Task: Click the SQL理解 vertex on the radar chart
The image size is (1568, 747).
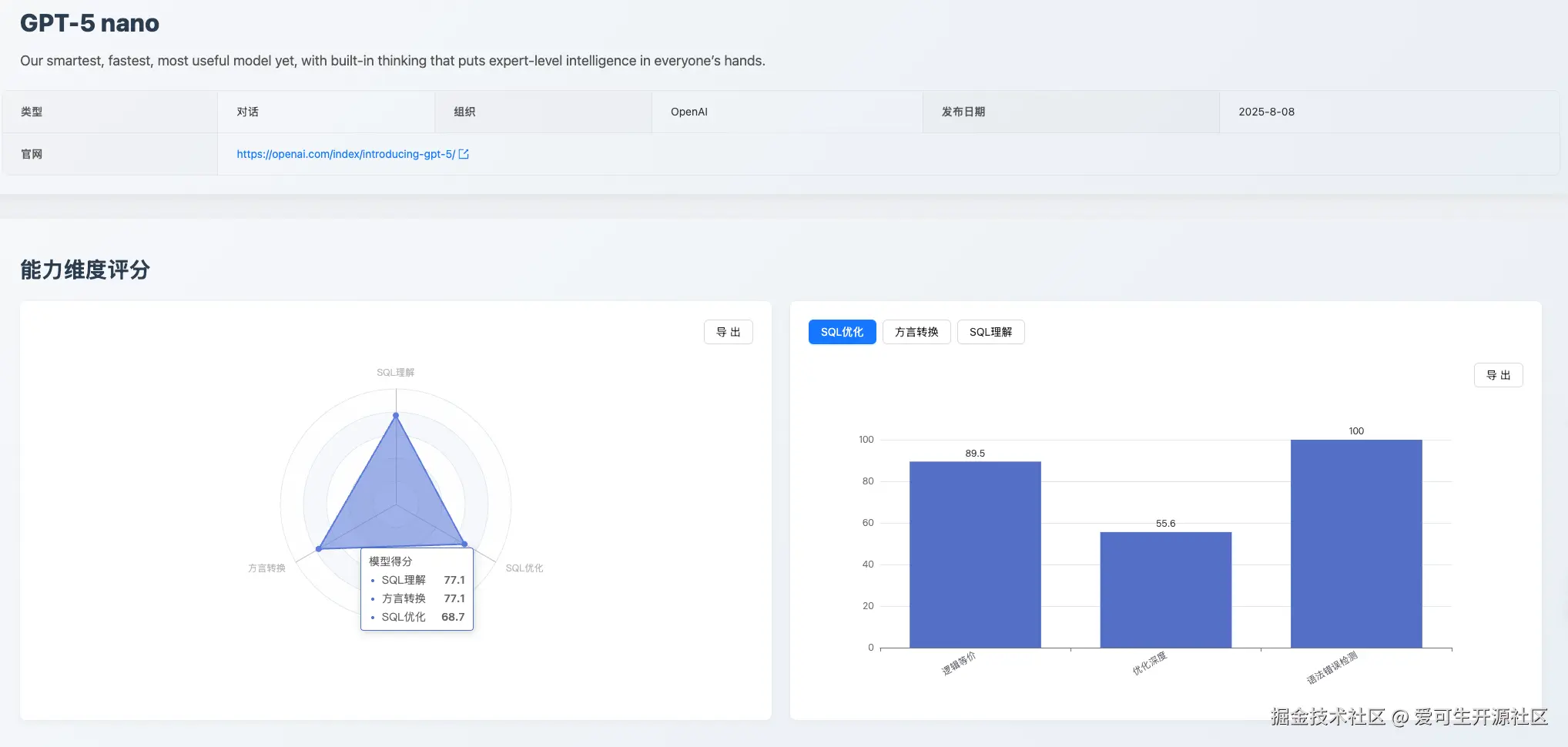Action: coord(395,414)
